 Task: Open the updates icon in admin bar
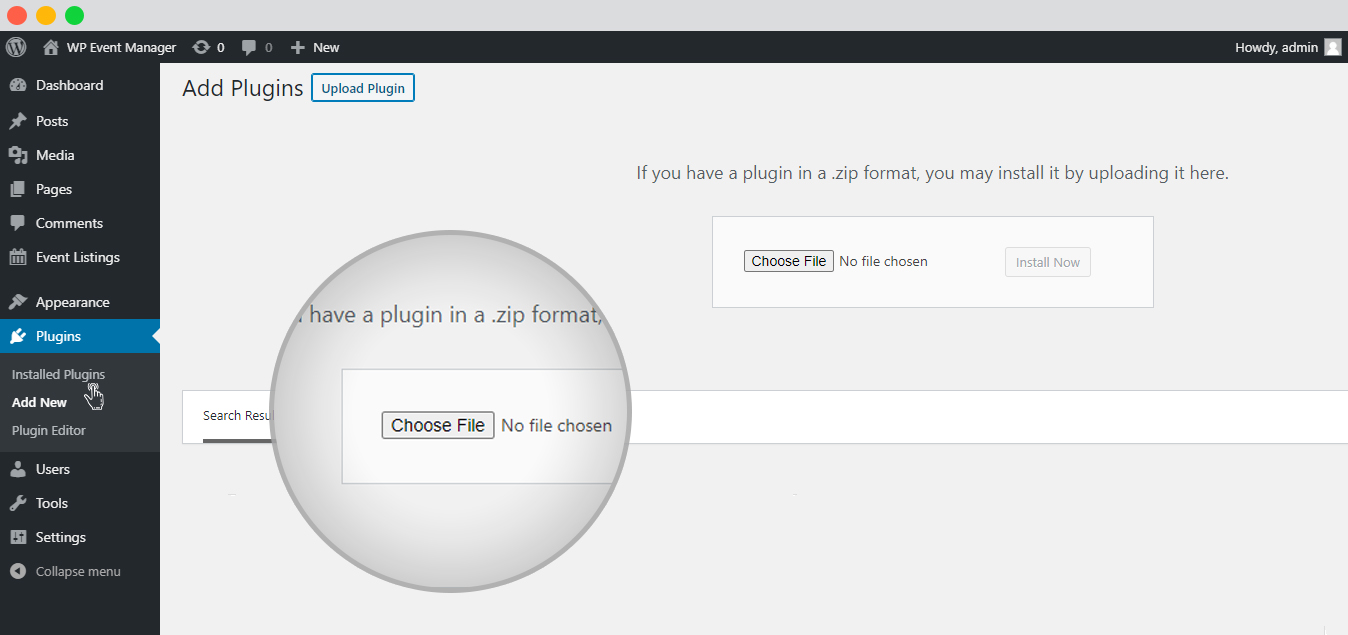(201, 47)
